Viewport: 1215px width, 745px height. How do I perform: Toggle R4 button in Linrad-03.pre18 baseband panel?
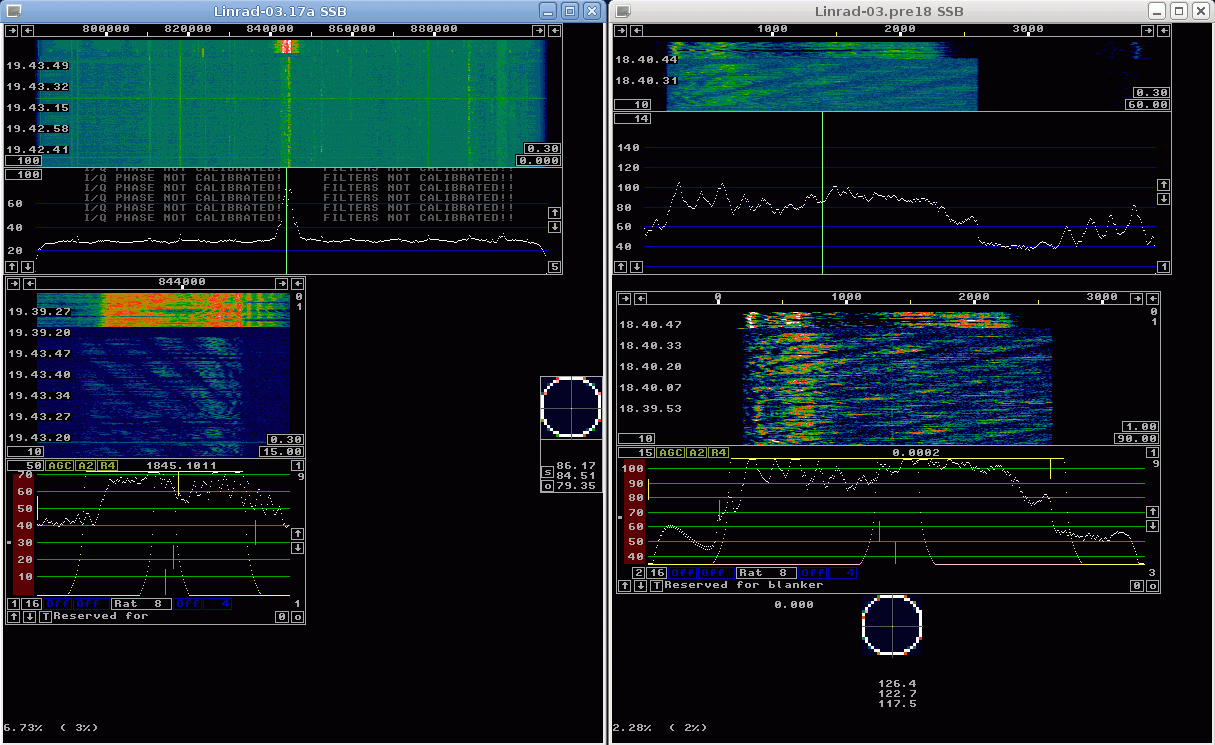click(718, 453)
